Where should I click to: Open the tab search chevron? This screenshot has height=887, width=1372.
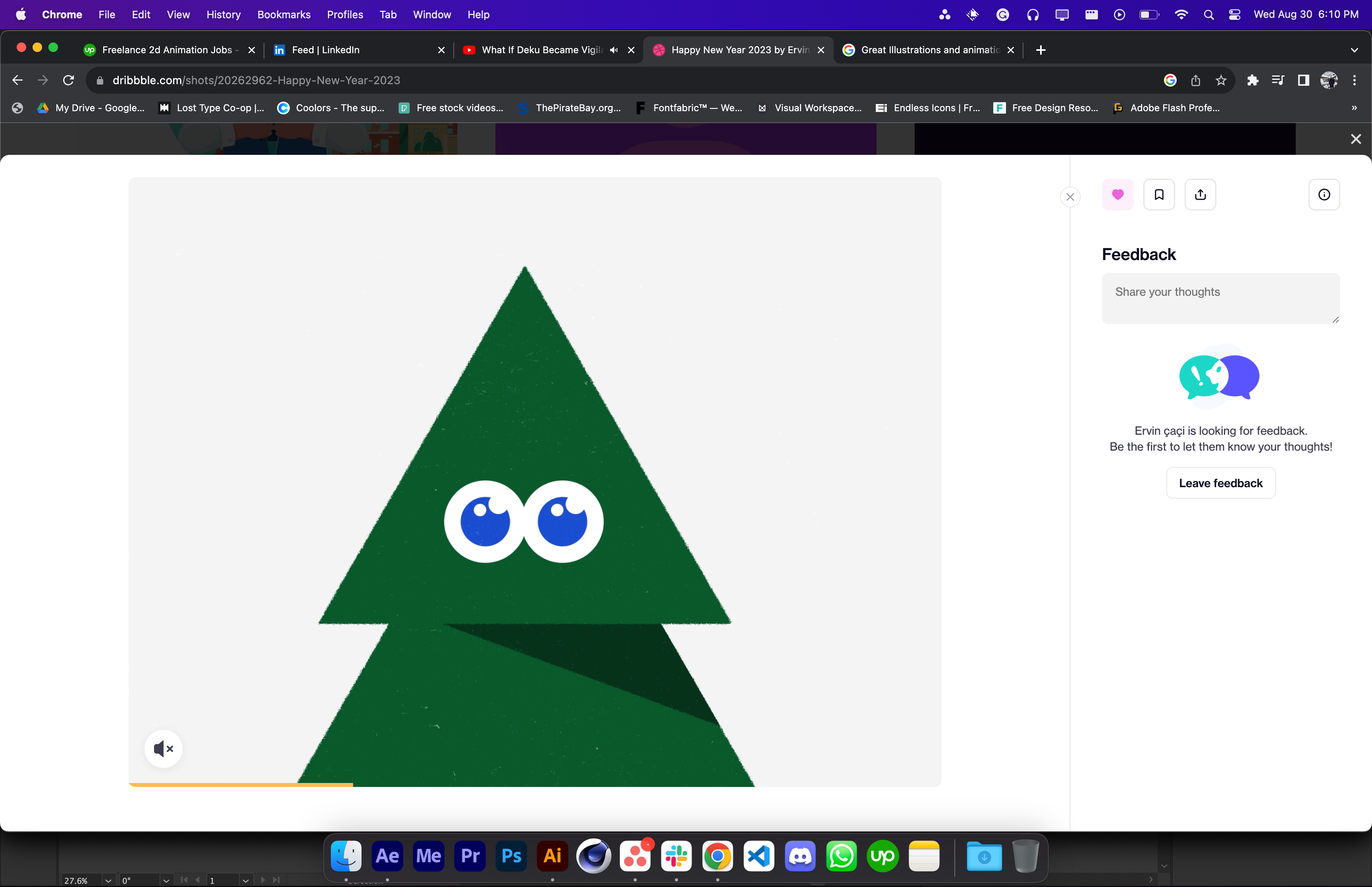click(1354, 50)
